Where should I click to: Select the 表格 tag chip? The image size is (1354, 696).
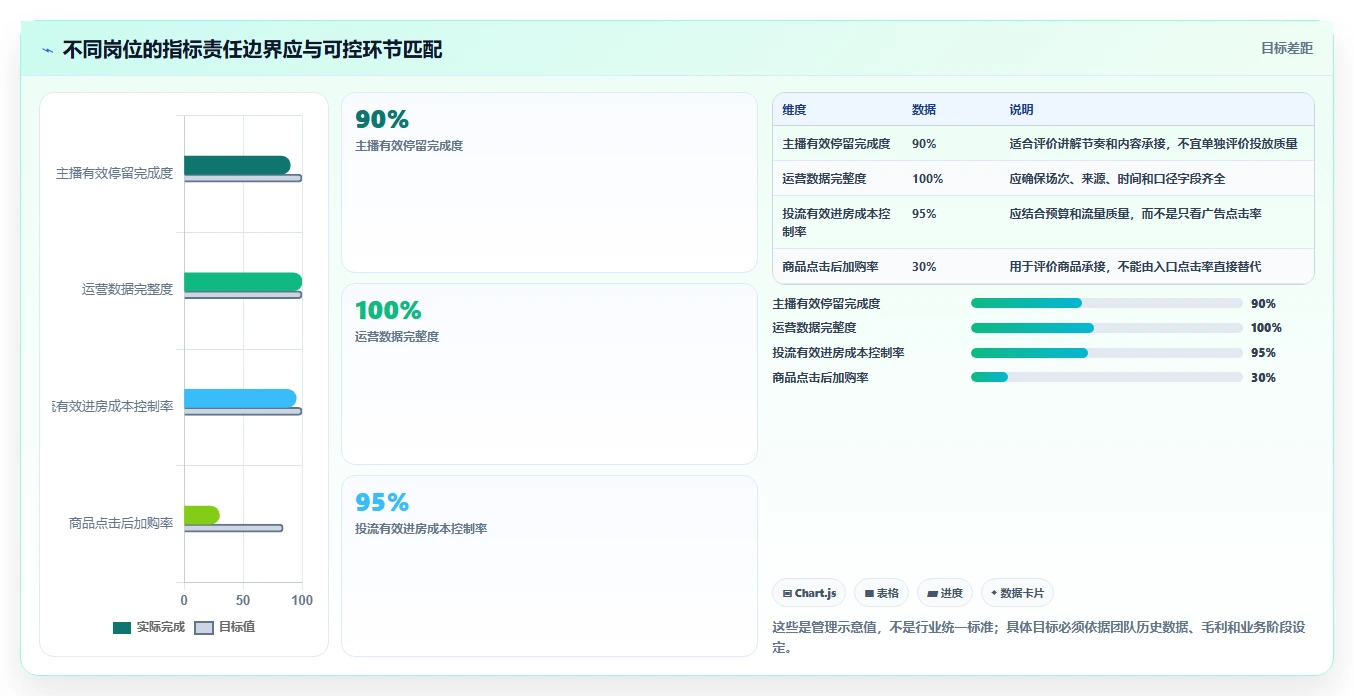(881, 593)
